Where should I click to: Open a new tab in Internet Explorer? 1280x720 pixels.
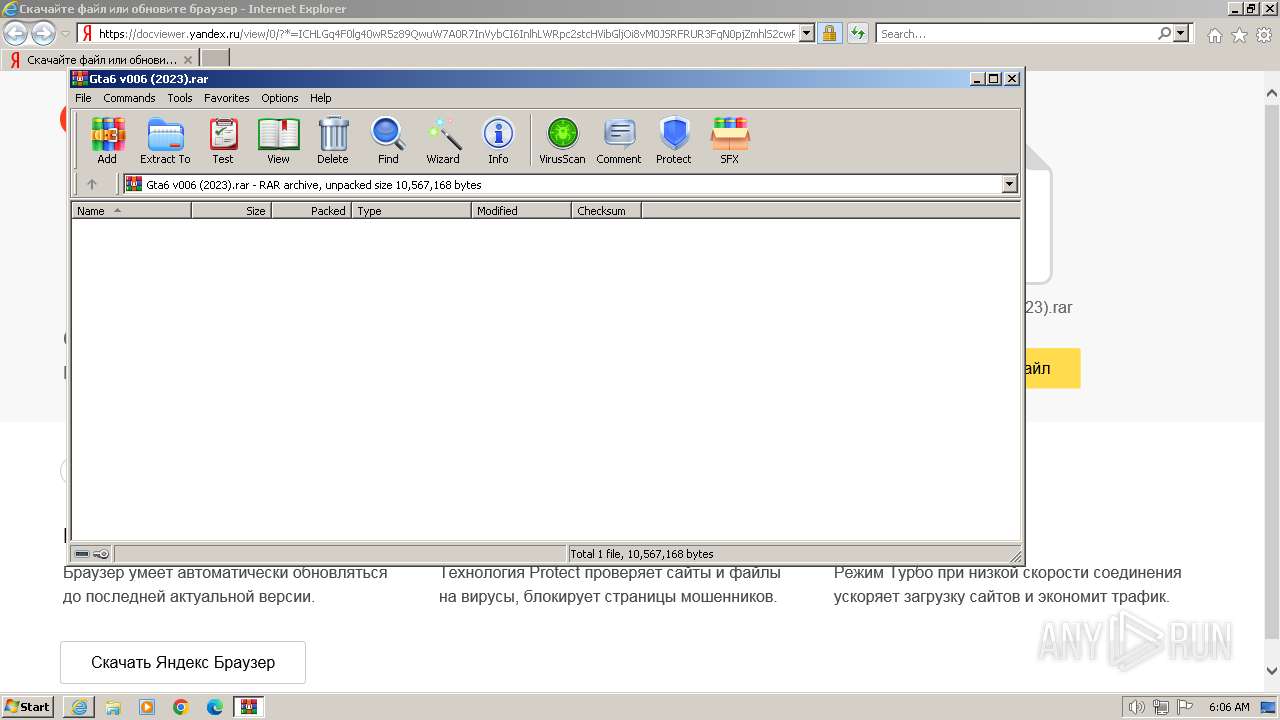pos(215,59)
